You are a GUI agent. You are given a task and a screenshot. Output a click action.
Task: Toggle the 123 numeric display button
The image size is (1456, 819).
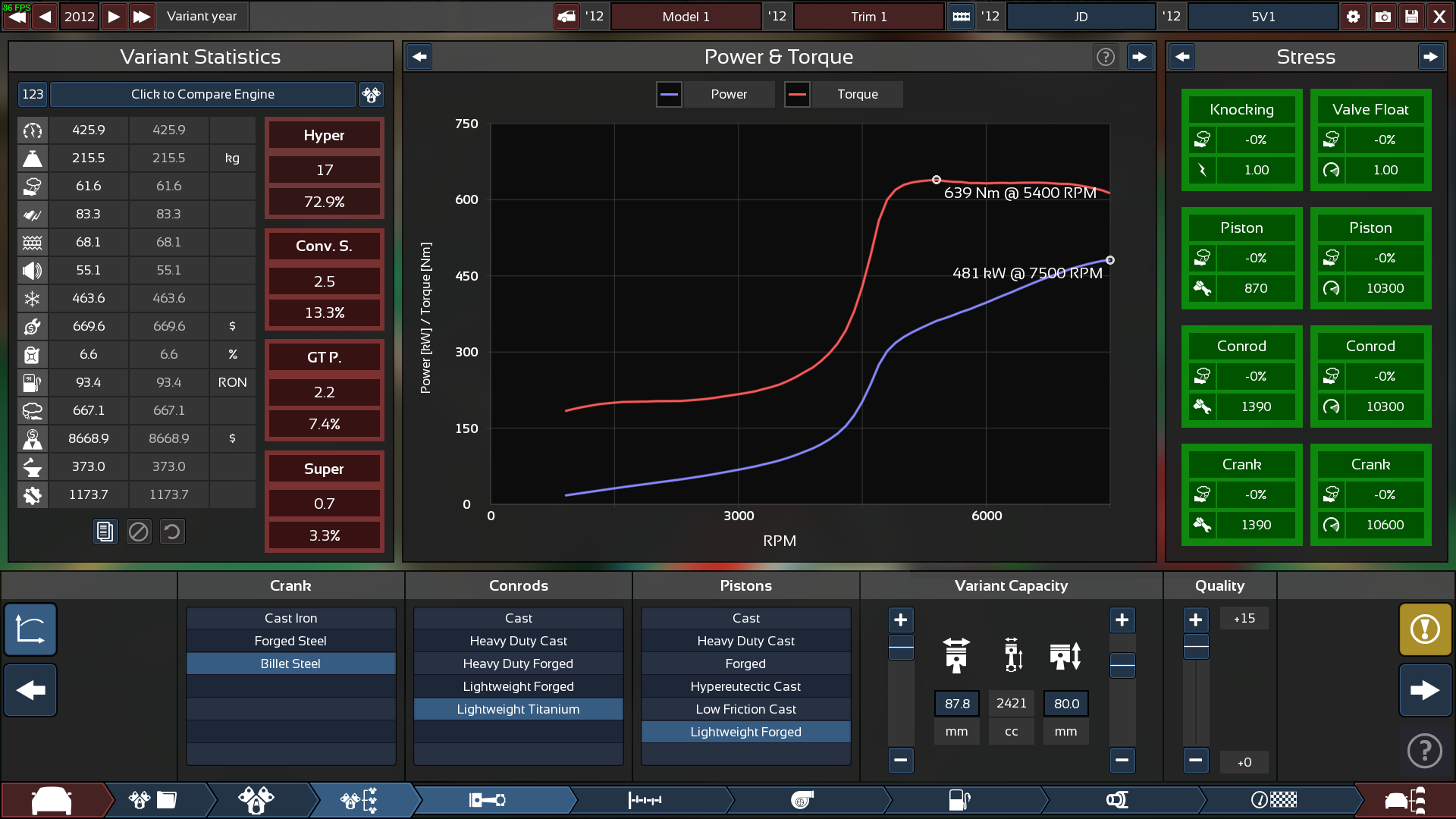click(33, 95)
